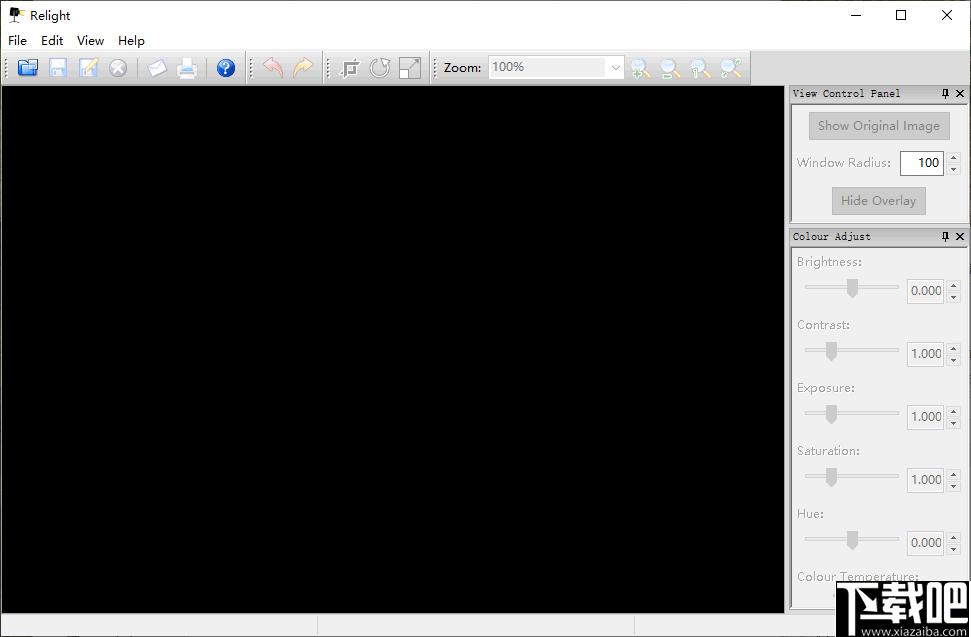Click the Zoom to fit magnifier icon

click(x=731, y=67)
